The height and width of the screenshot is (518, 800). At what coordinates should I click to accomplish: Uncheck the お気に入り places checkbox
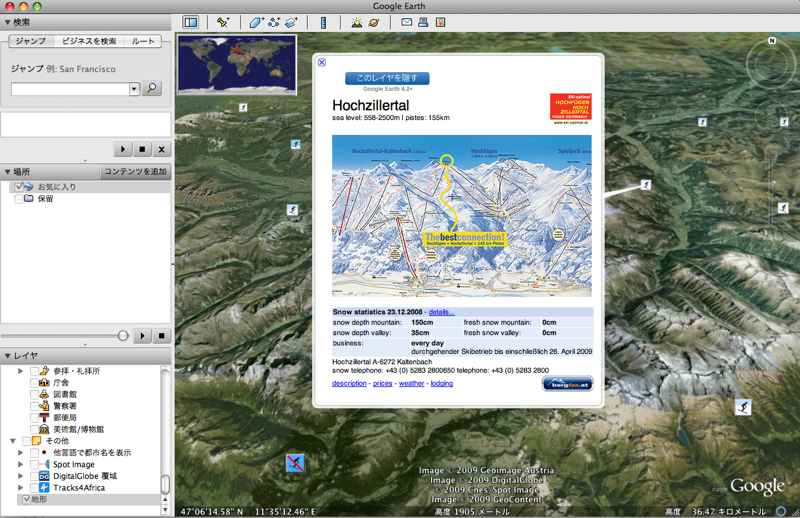(19, 187)
